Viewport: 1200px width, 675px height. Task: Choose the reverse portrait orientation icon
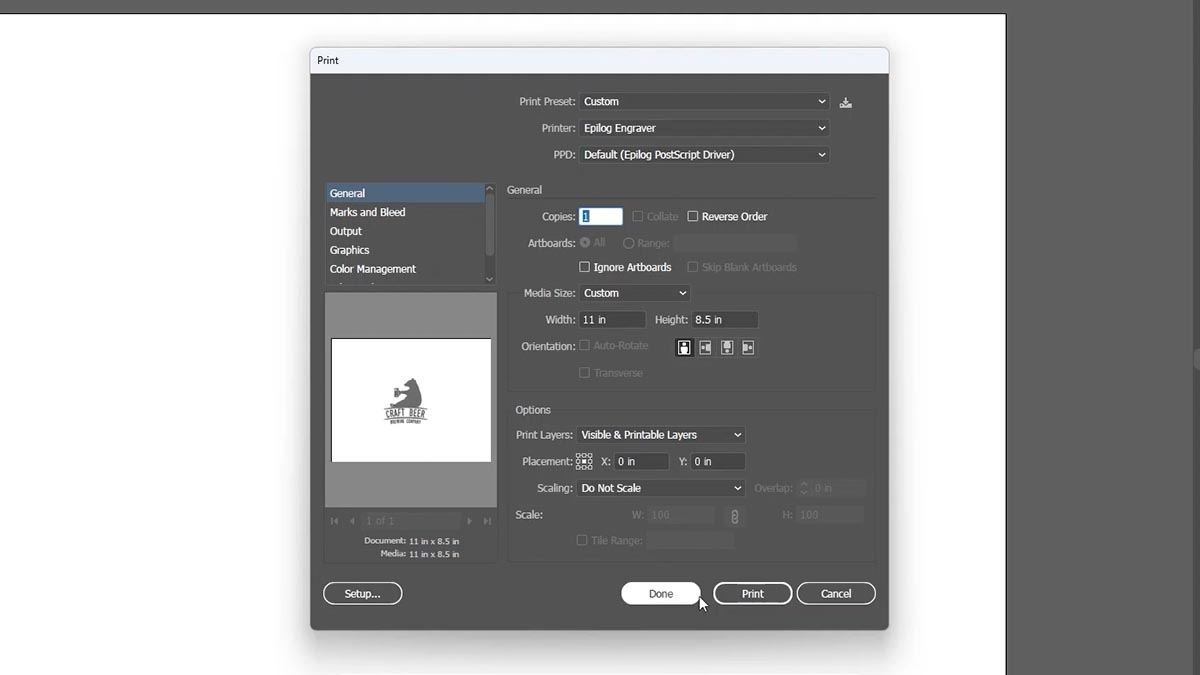pyautogui.click(x=727, y=347)
